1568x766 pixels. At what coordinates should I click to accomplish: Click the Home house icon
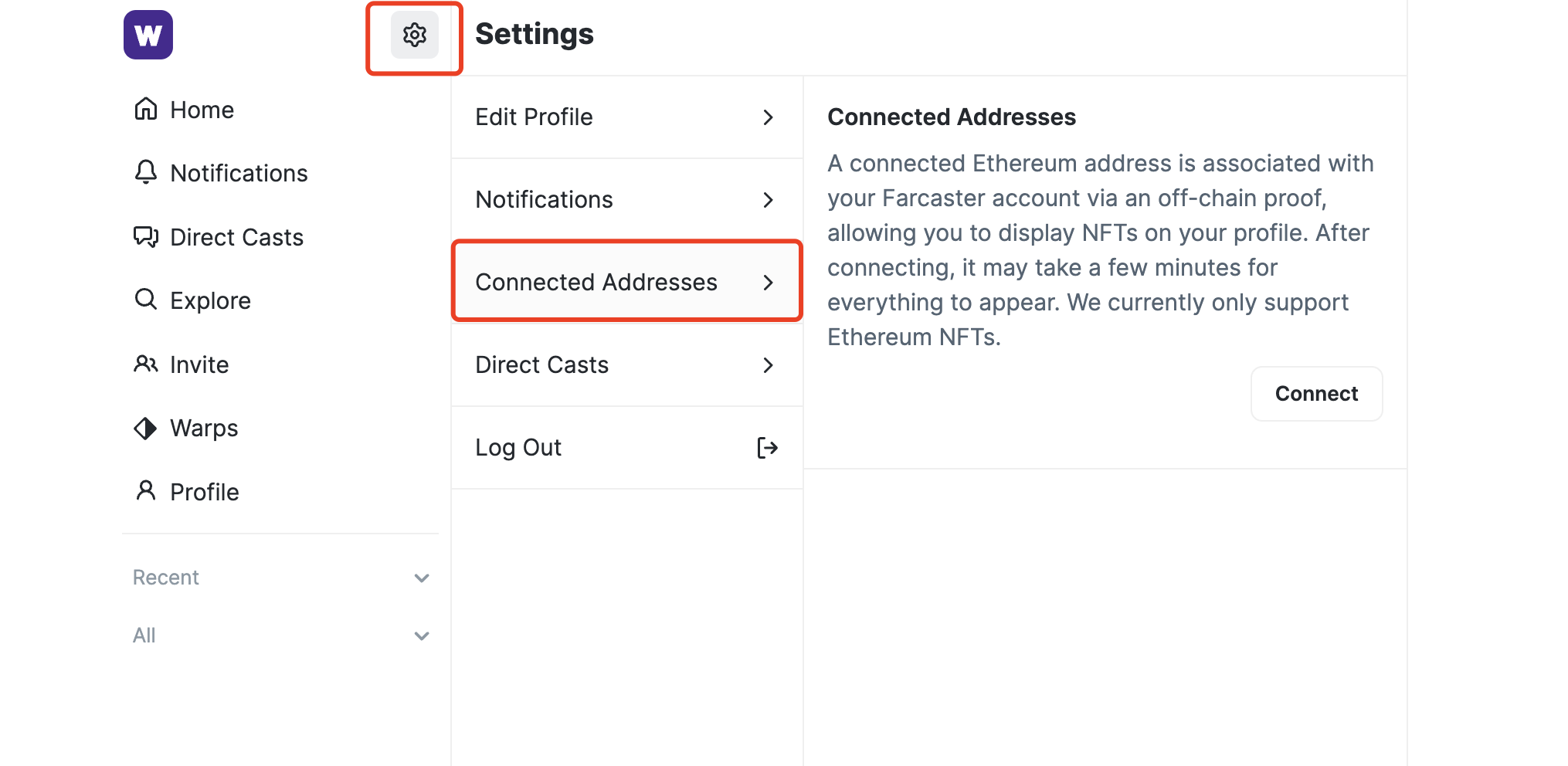pos(146,109)
